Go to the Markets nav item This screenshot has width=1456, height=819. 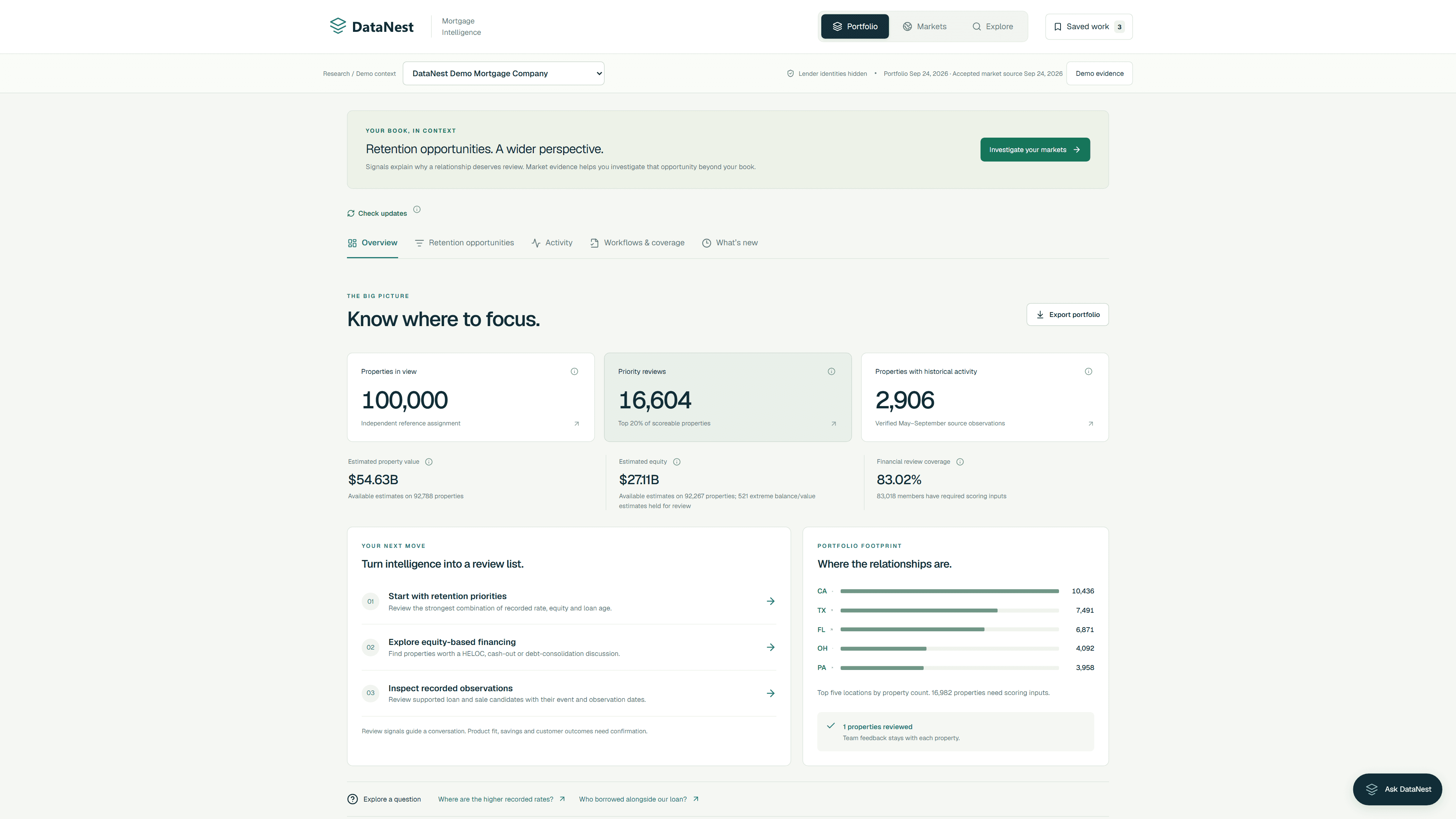pos(924,27)
